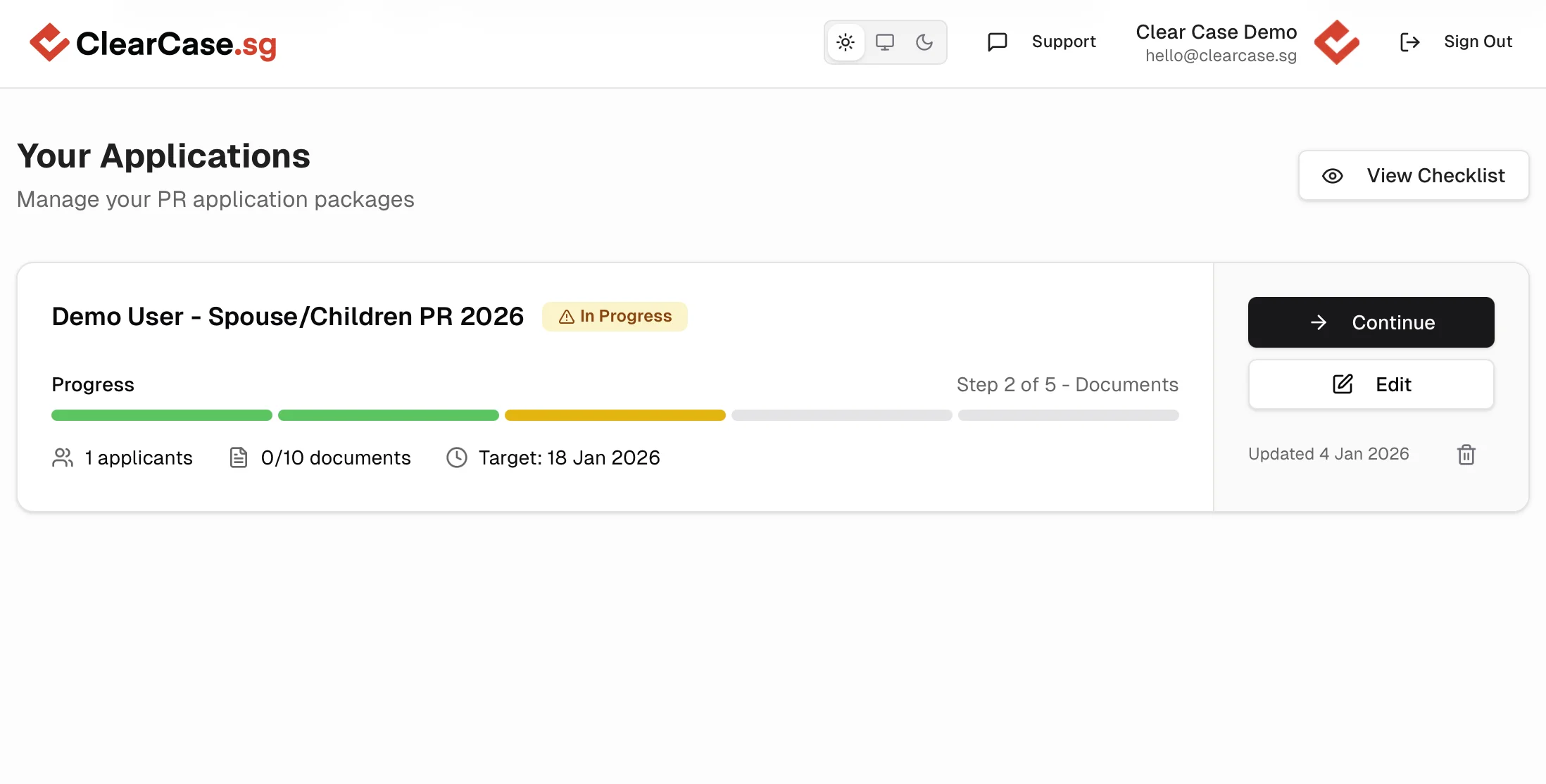This screenshot has height=784, width=1546.
Task: Switch to light theme sun icon
Action: [x=846, y=42]
